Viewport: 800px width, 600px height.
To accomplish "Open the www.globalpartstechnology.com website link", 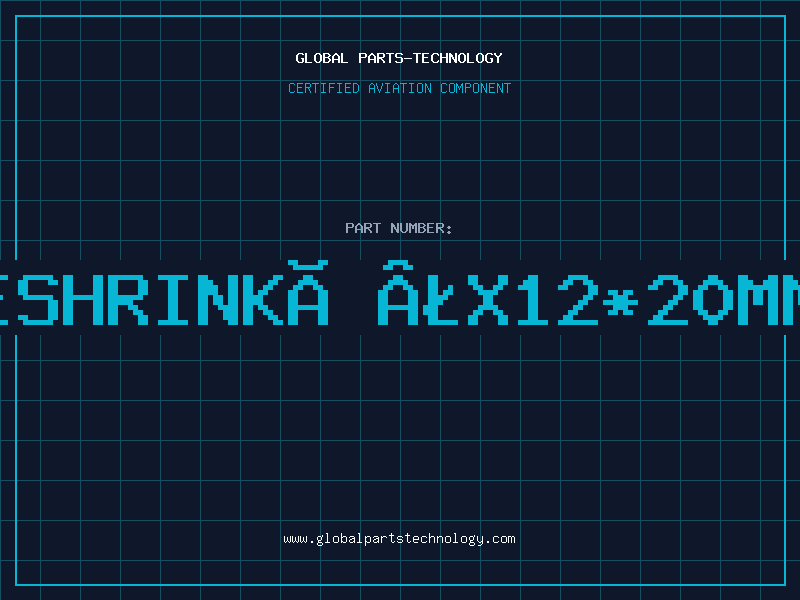I will tap(399, 539).
